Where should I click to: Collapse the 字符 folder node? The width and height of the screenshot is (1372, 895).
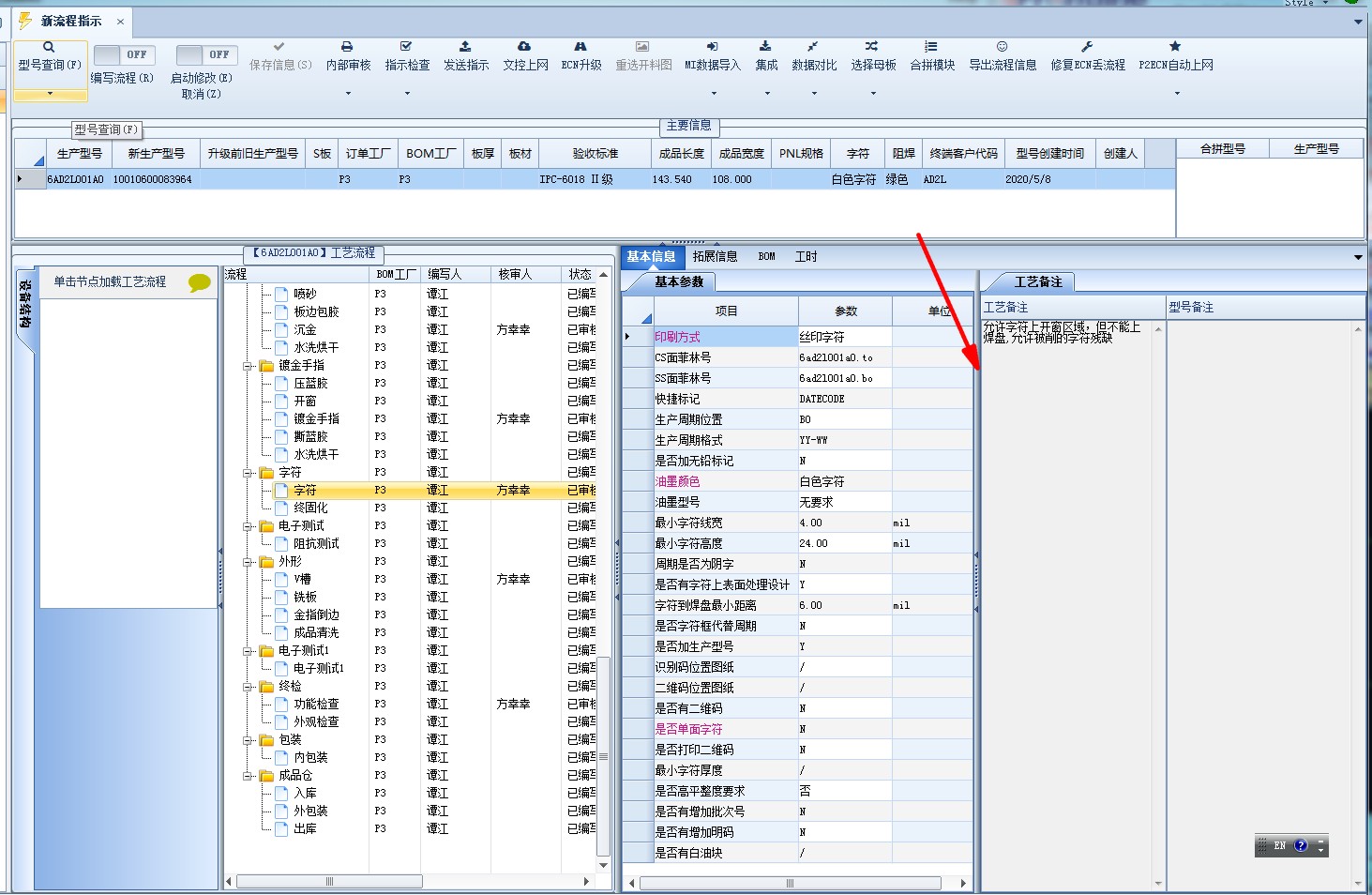coord(249,473)
